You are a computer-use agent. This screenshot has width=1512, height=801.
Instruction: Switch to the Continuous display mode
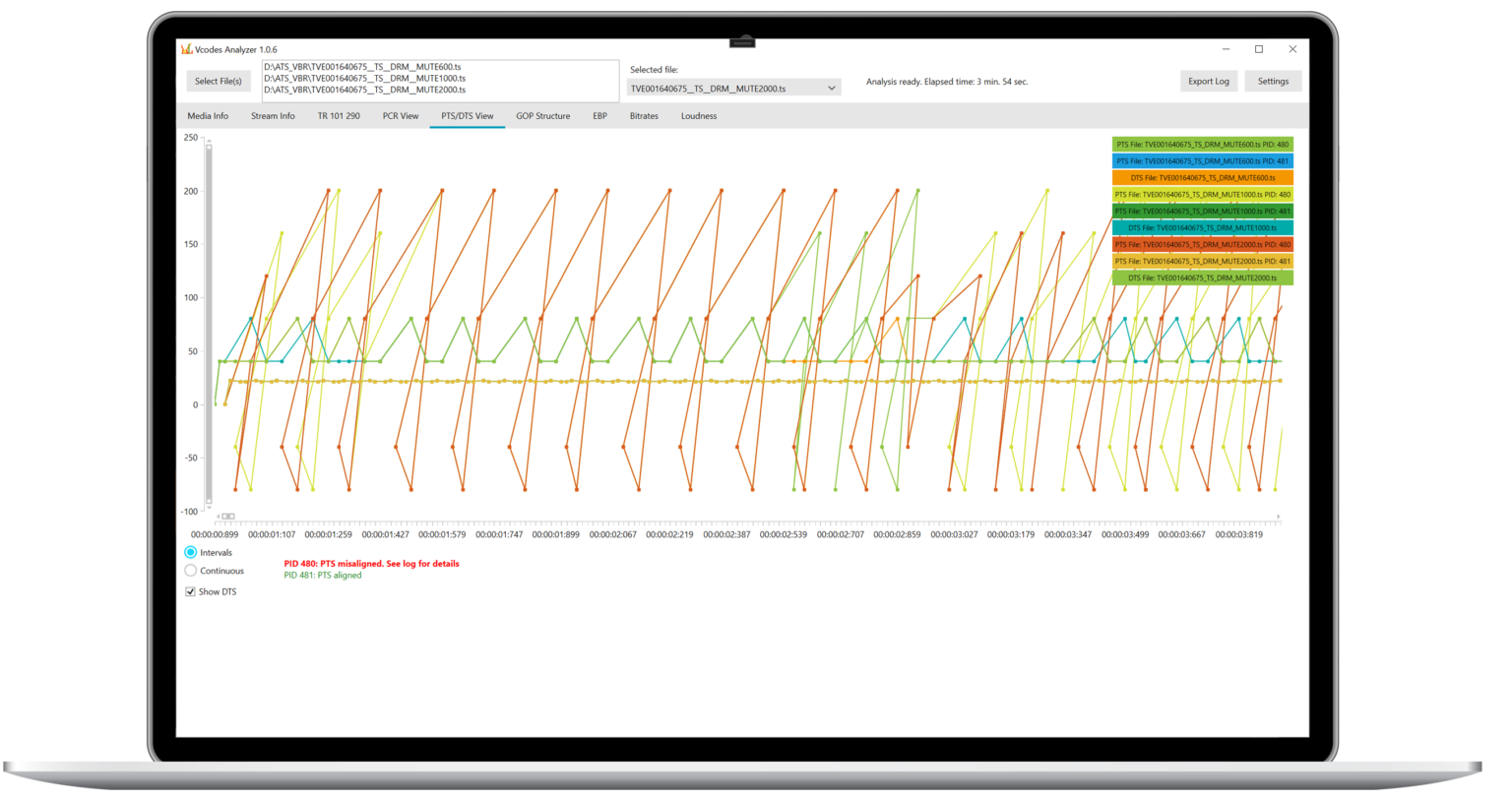tap(190, 571)
